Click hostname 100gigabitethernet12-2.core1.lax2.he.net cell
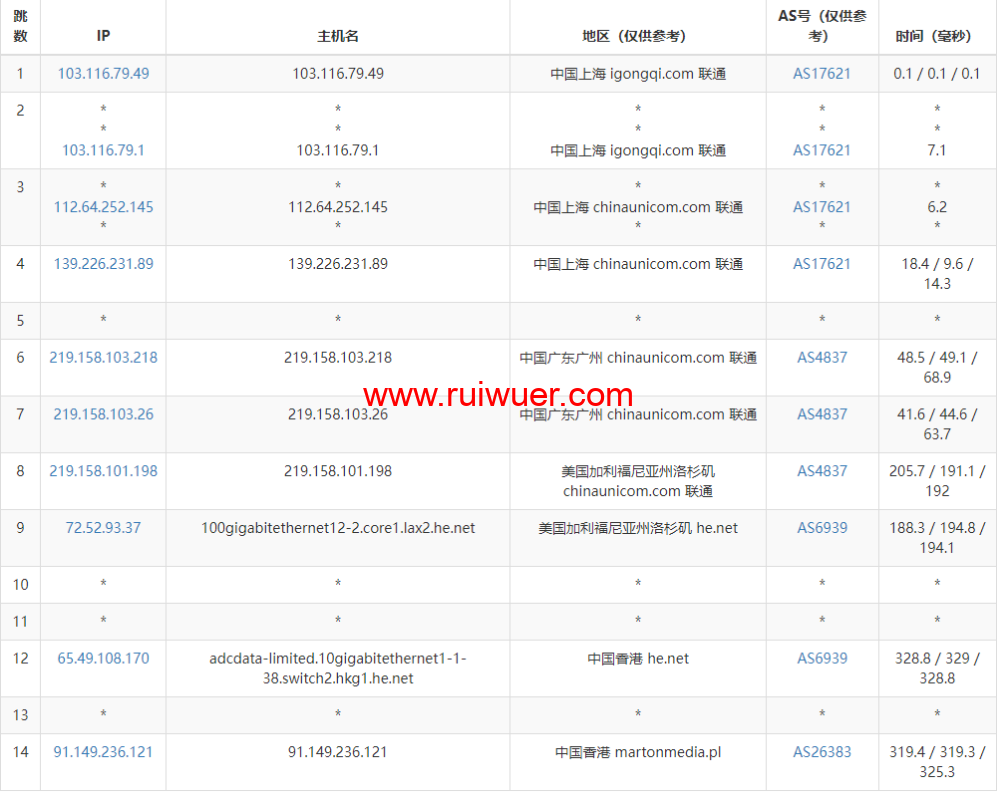Image resolution: width=1000 pixels, height=800 pixels. click(338, 528)
